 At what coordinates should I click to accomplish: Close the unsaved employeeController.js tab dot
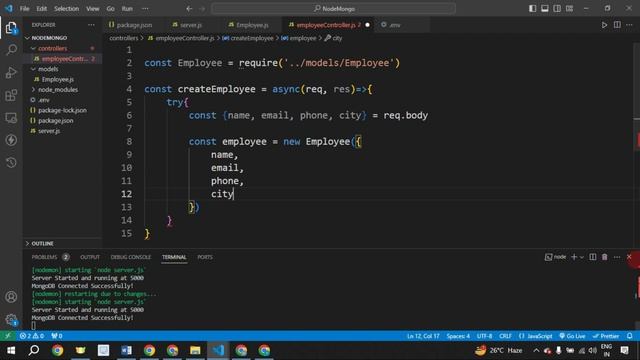[367, 25]
